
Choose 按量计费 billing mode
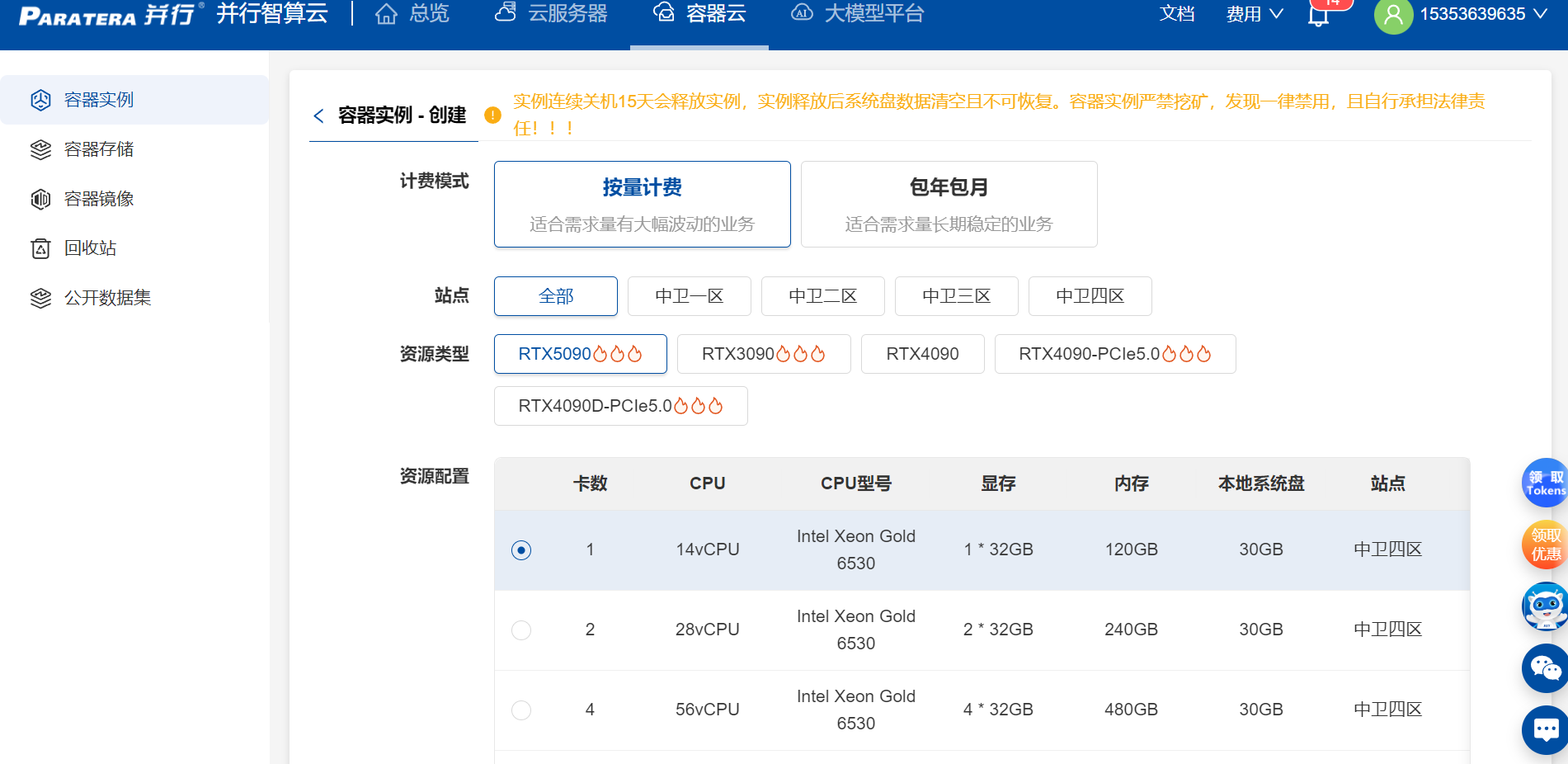643,204
